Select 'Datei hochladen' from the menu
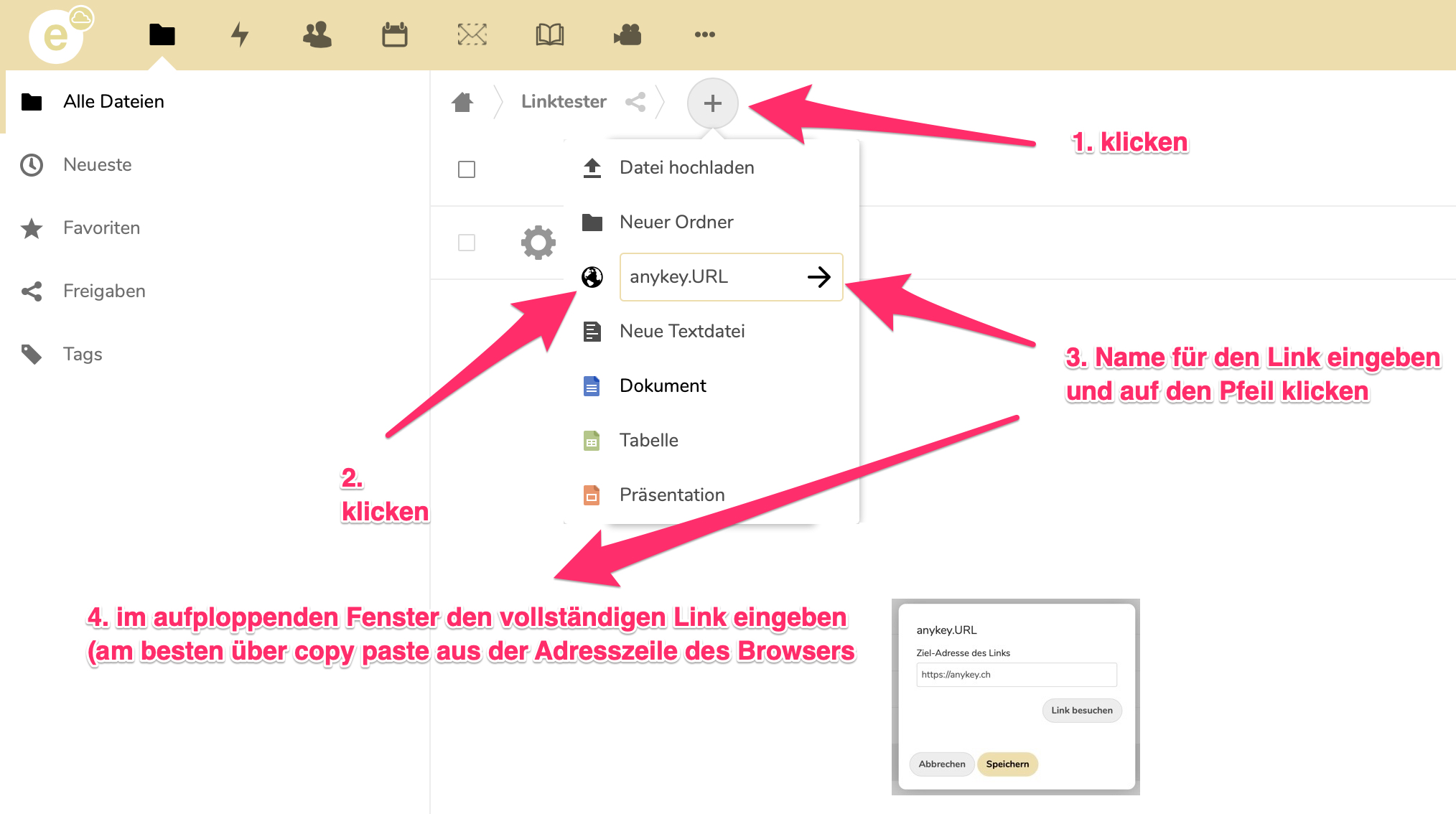 point(686,167)
